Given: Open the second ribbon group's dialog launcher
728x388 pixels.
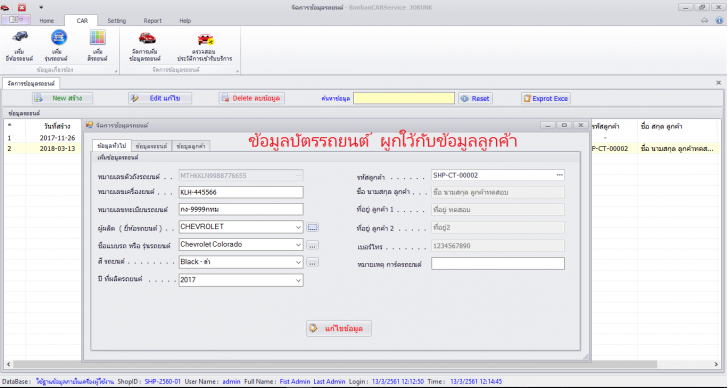Looking at the screenshot, I should (237, 71).
